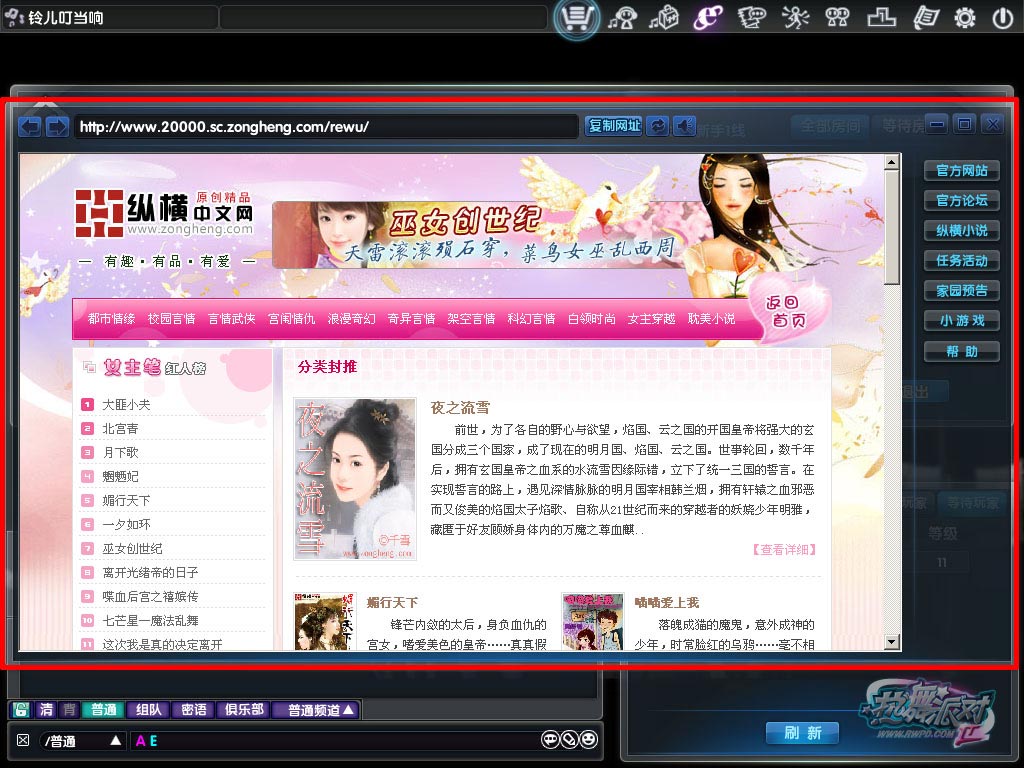Click 查看详细 for 夜之流雪
The image size is (1024, 768).
[784, 550]
